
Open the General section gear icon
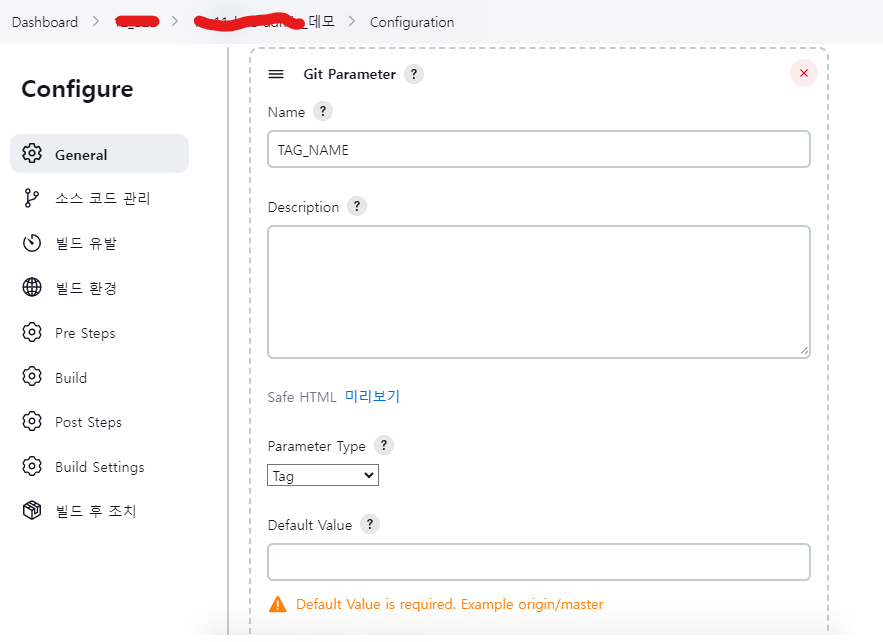coord(32,153)
